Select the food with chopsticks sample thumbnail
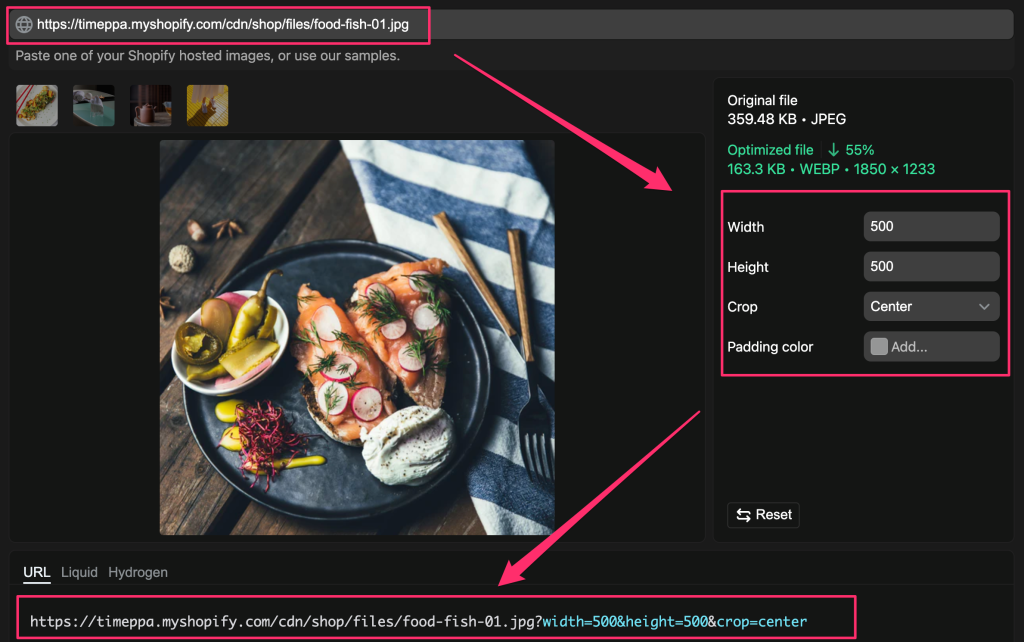 tap(37, 105)
